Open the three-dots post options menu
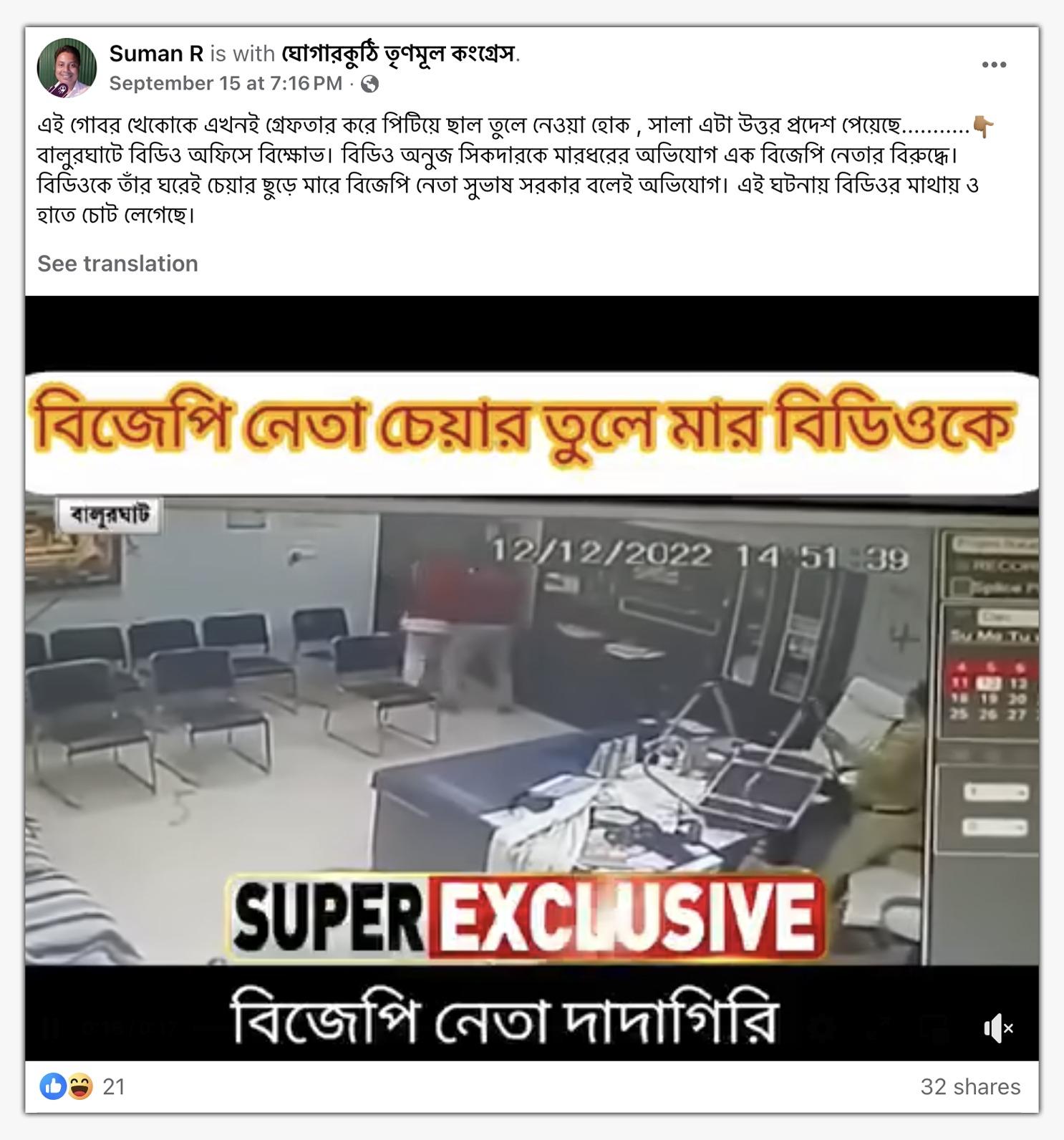The image size is (1064, 1140). coord(994,65)
